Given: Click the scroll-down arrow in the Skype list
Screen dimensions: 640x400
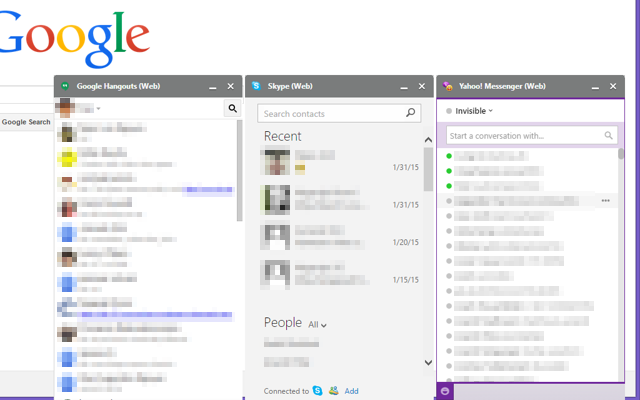Looking at the screenshot, I should (x=428, y=362).
